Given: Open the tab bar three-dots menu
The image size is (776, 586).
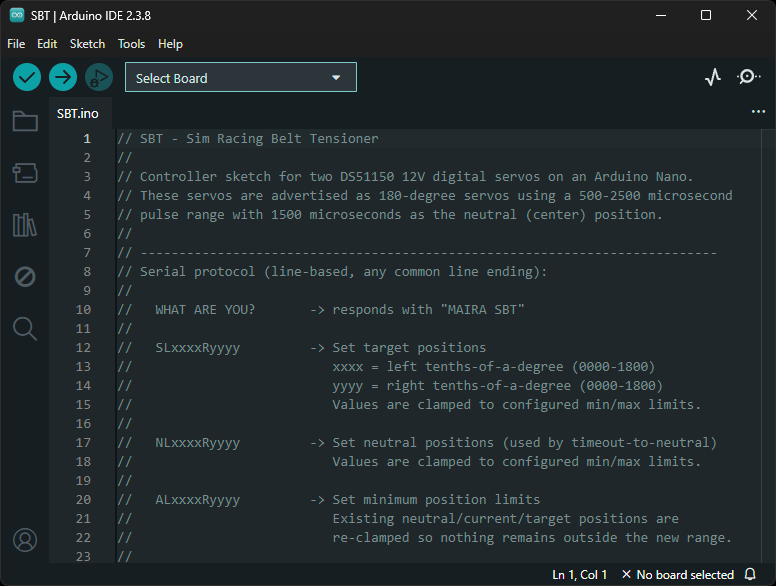Looking at the screenshot, I should pos(758,112).
